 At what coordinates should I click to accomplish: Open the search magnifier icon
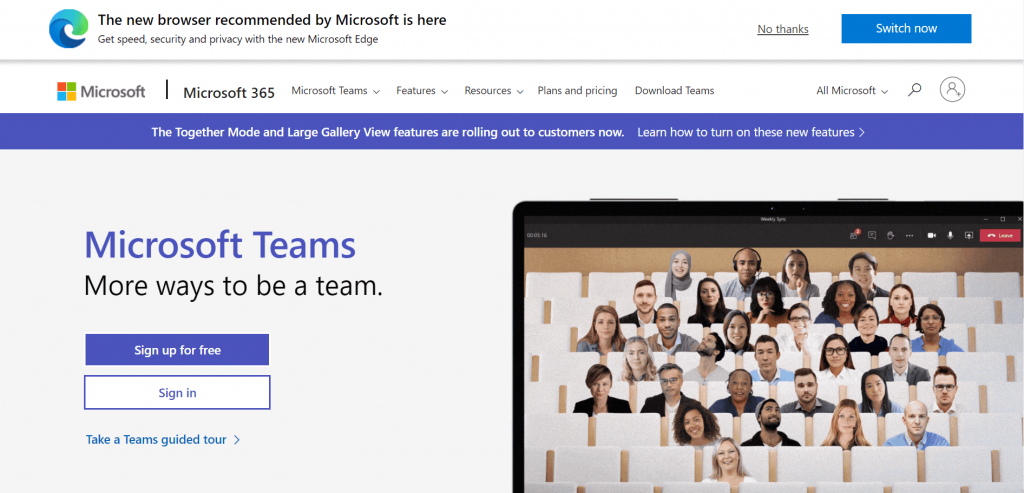(915, 89)
